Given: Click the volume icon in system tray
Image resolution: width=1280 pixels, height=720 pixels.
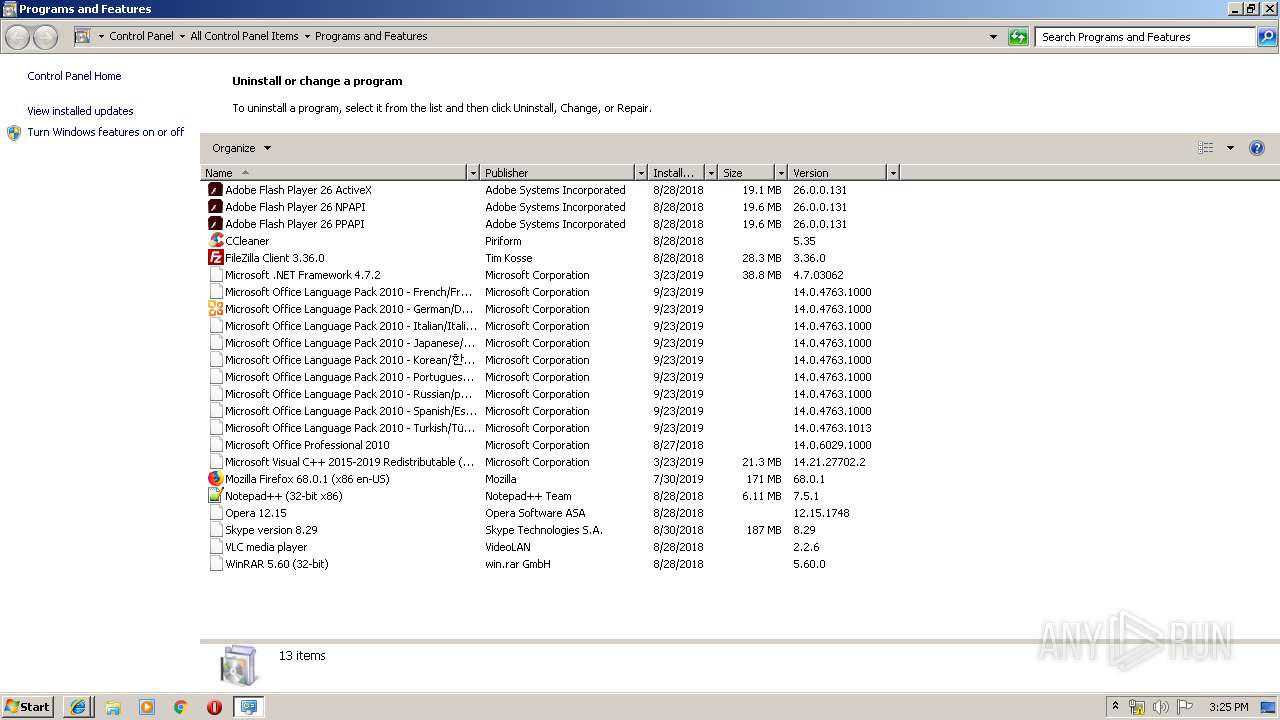Looking at the screenshot, I should click(1161, 707).
